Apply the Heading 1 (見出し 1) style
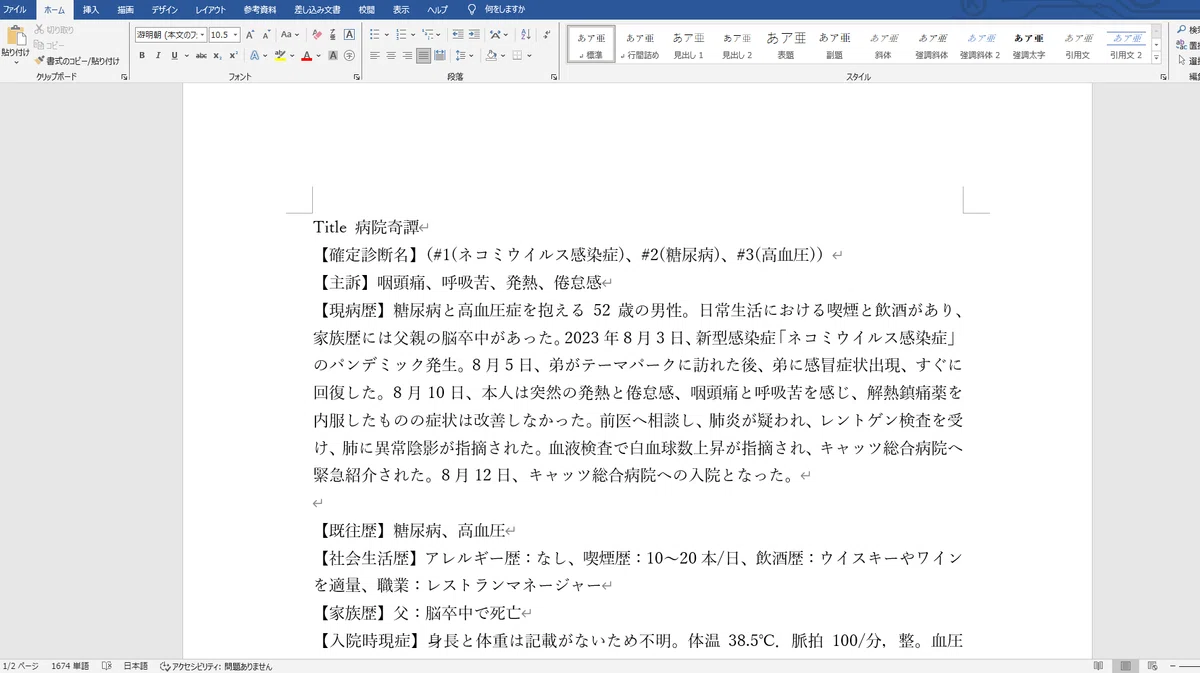Image resolution: width=1200 pixels, height=673 pixels. [688, 44]
